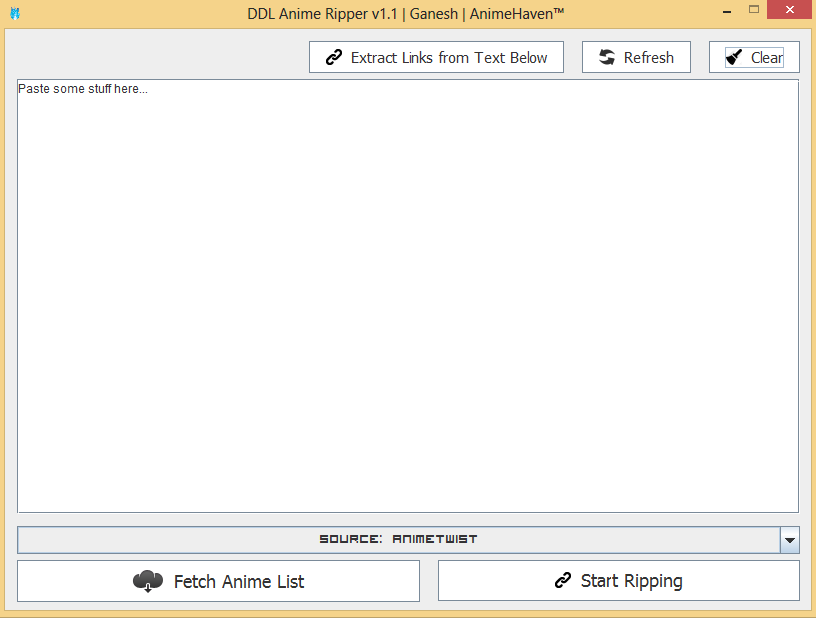Click the DDL Anime Ripper title bar icon

click(x=12, y=13)
